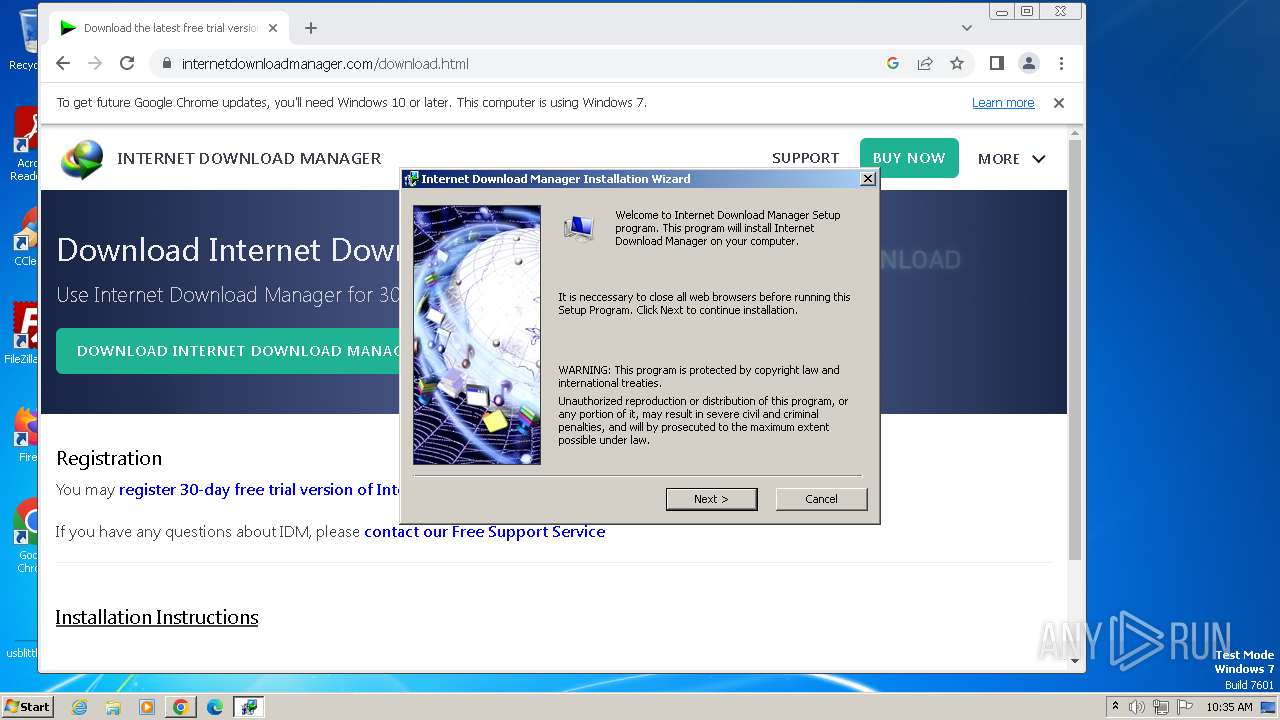Open CCleaner desktop shortcut
The width and height of the screenshot is (1280, 720).
coord(24,238)
